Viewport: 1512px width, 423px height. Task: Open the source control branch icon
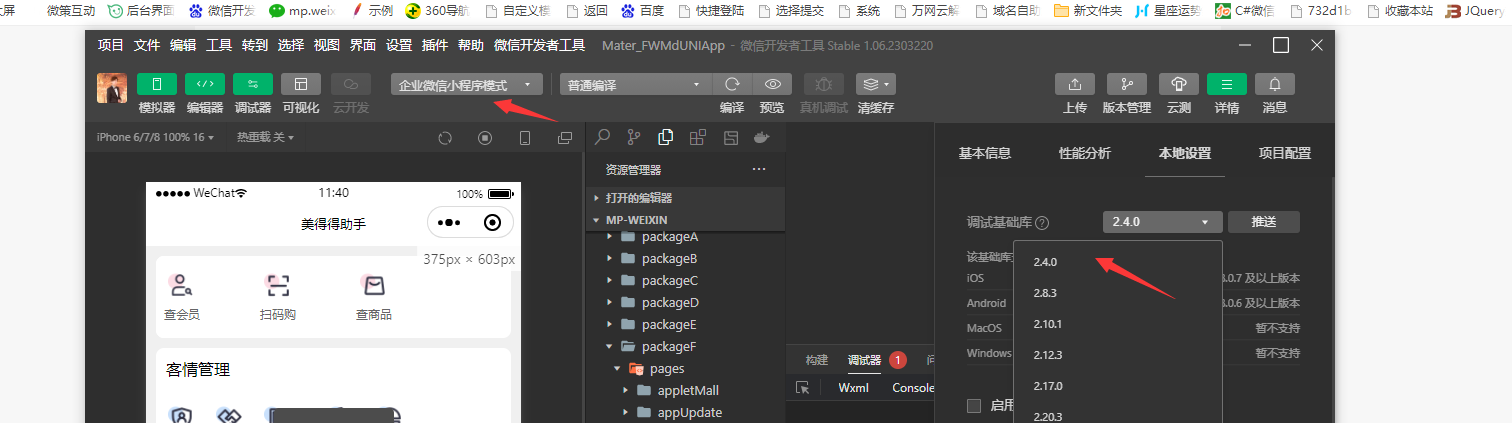click(x=634, y=137)
